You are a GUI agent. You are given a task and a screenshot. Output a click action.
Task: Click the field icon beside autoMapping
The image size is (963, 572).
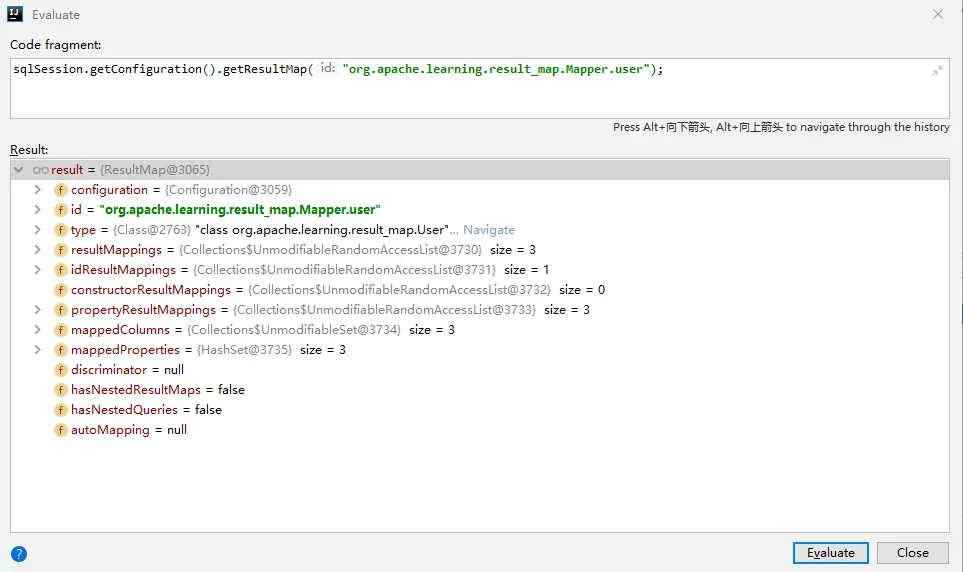pyautogui.click(x=60, y=429)
